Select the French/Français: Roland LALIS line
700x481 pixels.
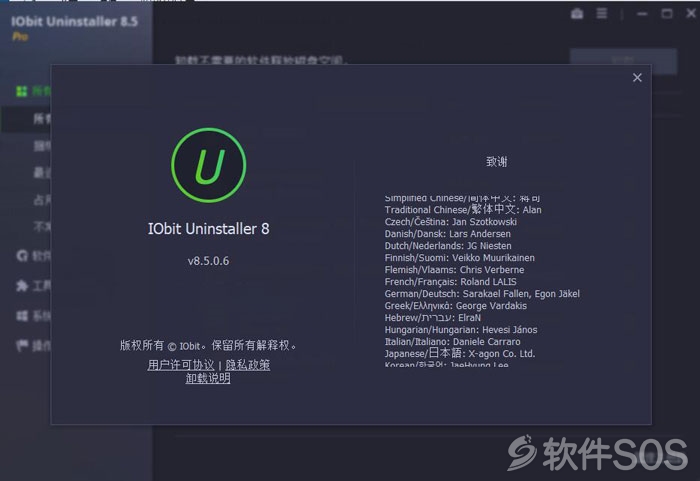point(450,282)
